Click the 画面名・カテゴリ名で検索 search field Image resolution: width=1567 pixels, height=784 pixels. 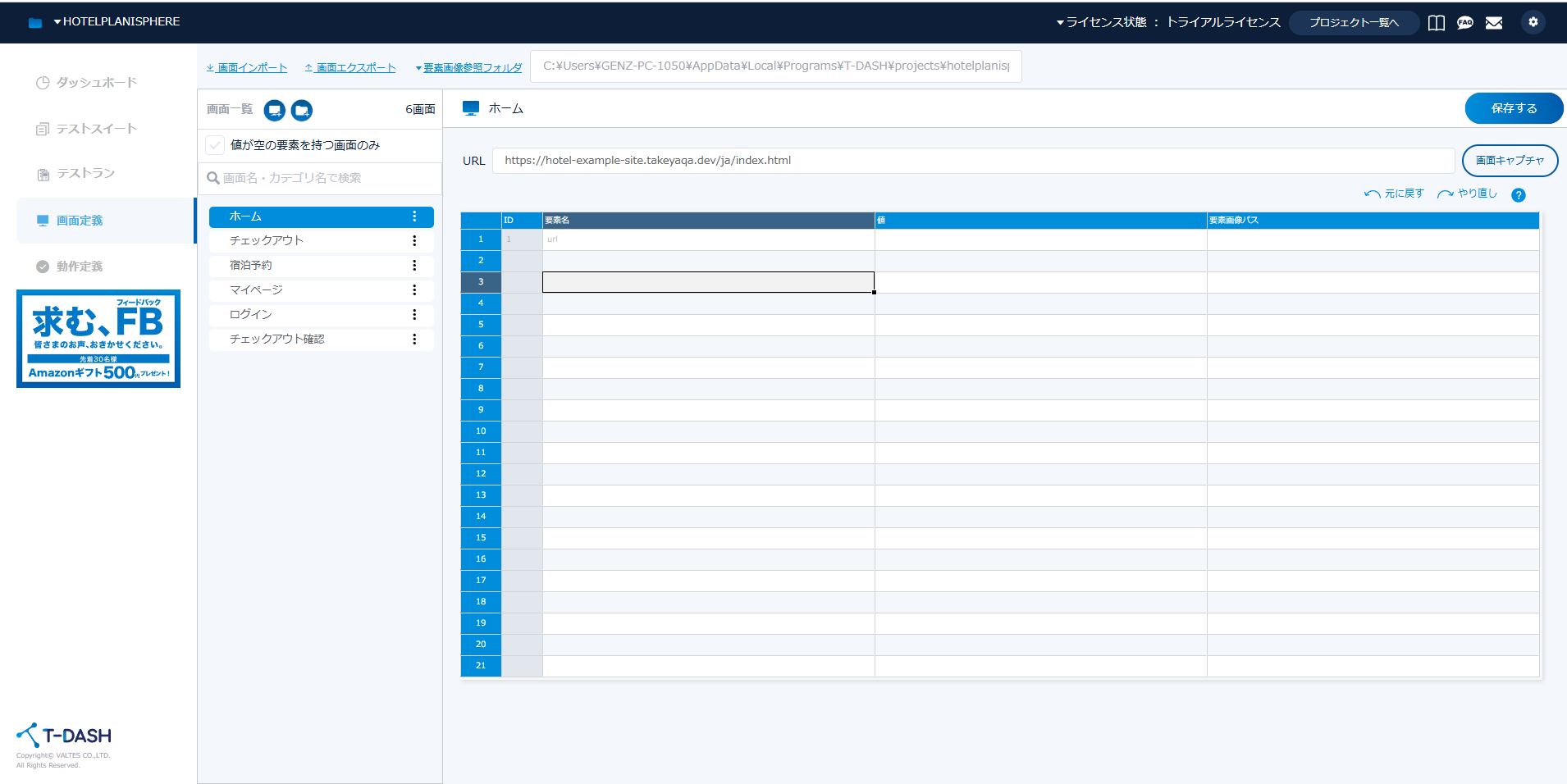[x=320, y=178]
